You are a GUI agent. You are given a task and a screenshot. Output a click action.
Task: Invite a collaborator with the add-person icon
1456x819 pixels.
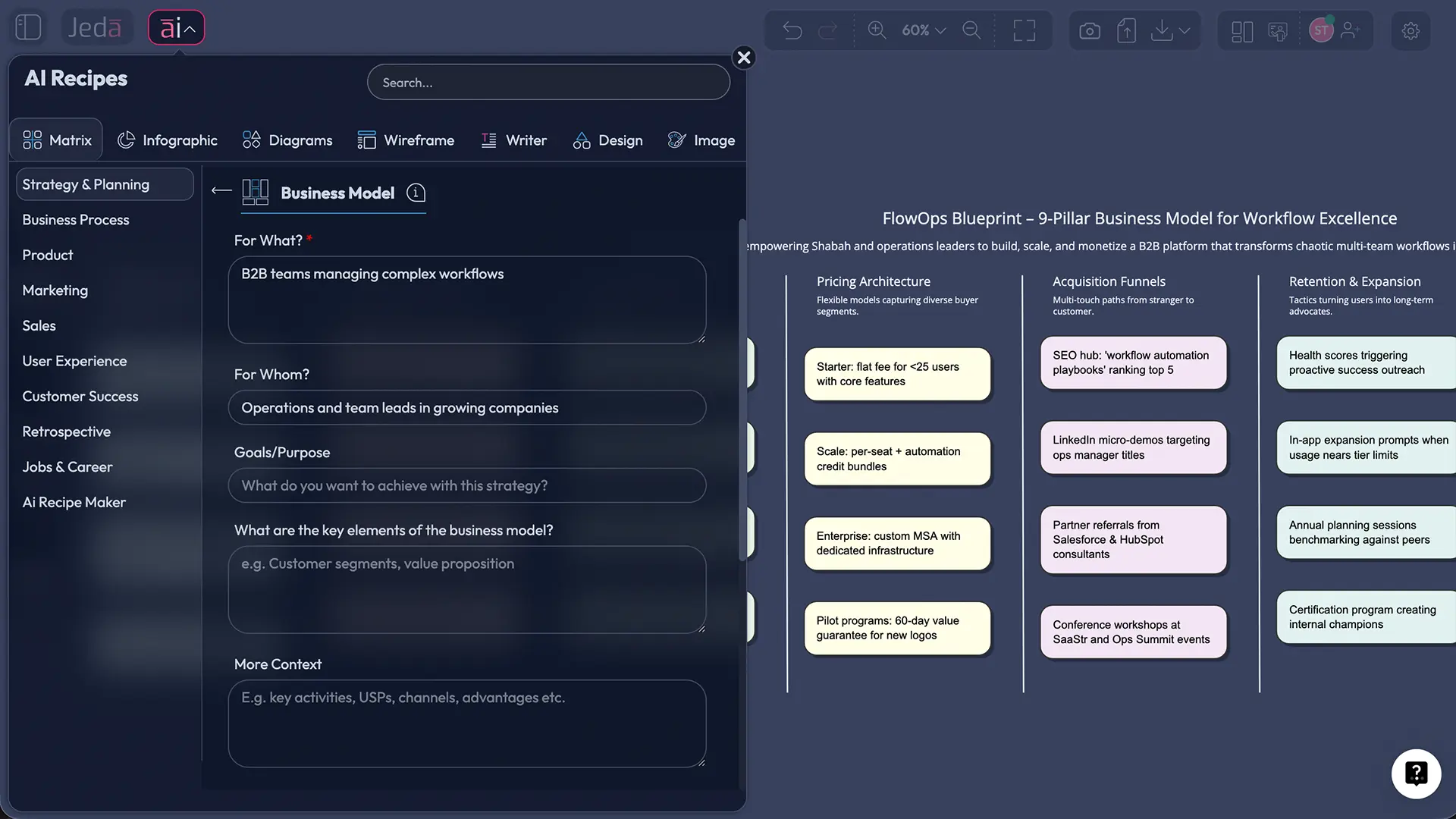coord(1351,30)
